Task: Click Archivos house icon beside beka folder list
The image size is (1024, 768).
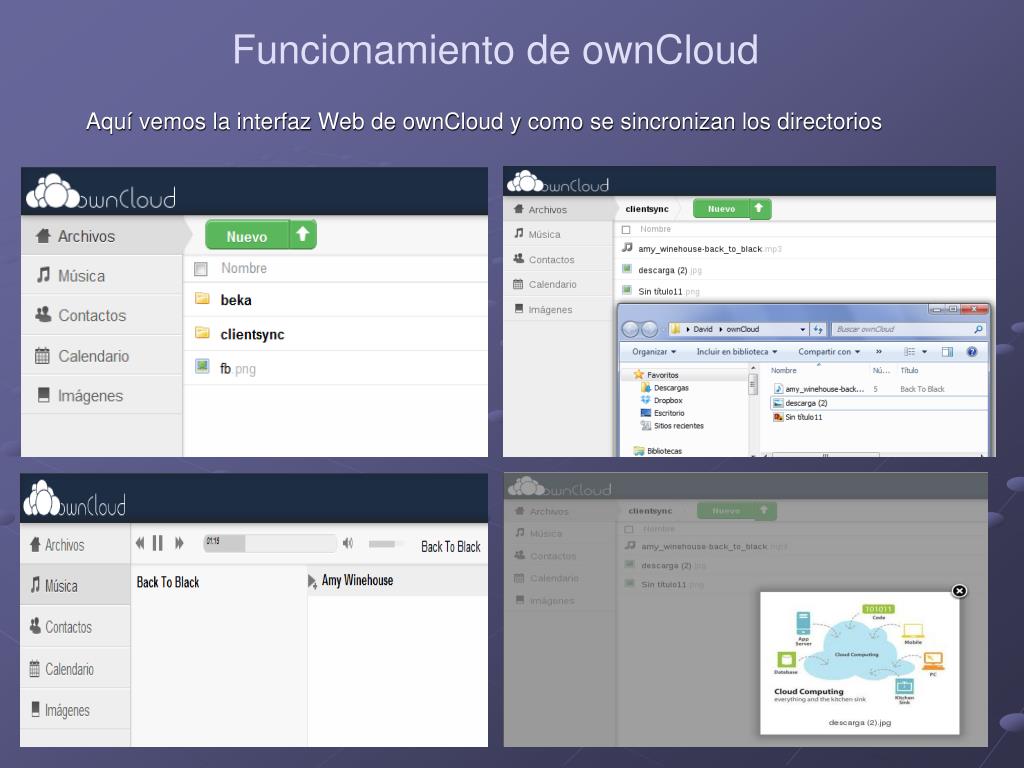Action: coord(43,236)
